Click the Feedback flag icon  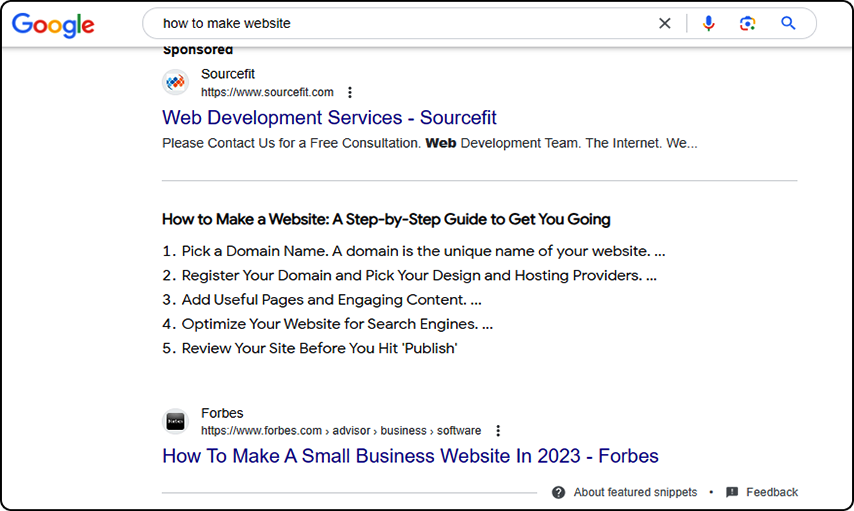click(732, 492)
